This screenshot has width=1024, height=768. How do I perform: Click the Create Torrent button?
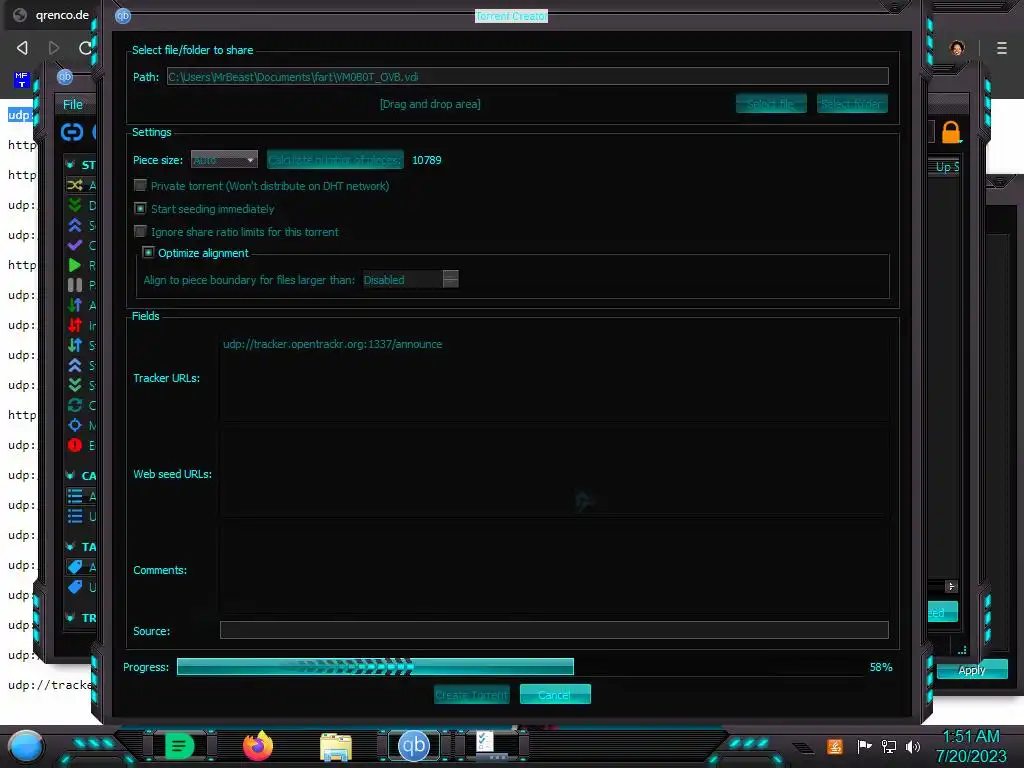tap(472, 694)
